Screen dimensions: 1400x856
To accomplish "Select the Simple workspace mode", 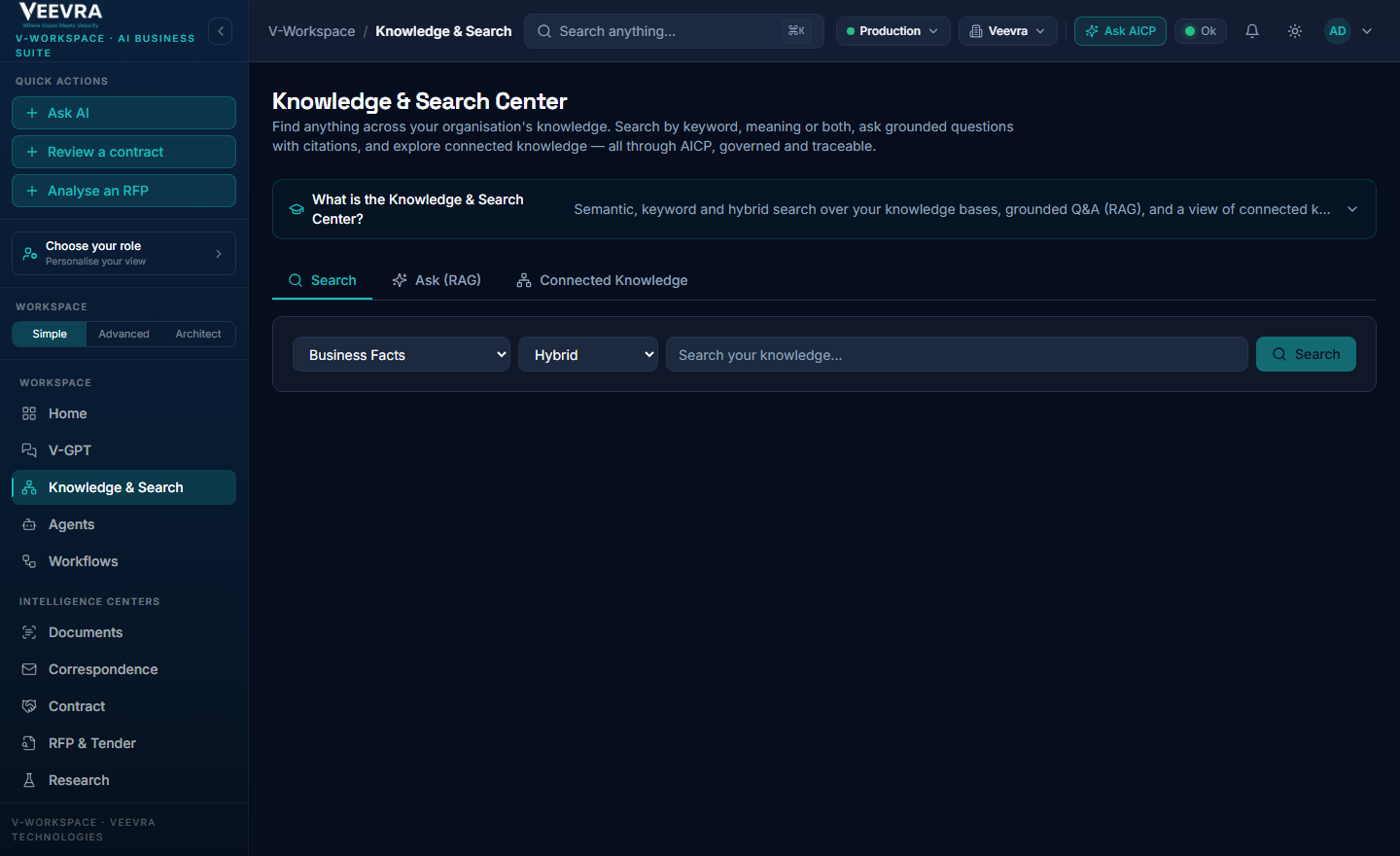I will (x=50, y=334).
